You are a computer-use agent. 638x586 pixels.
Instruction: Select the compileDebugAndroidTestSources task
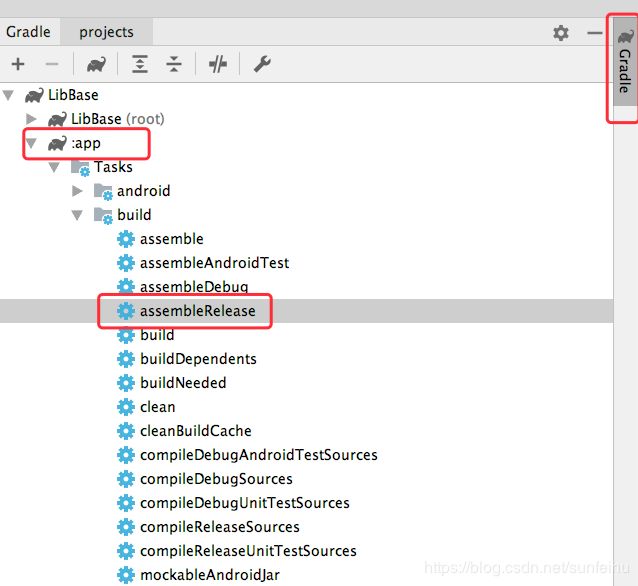(306, 455)
